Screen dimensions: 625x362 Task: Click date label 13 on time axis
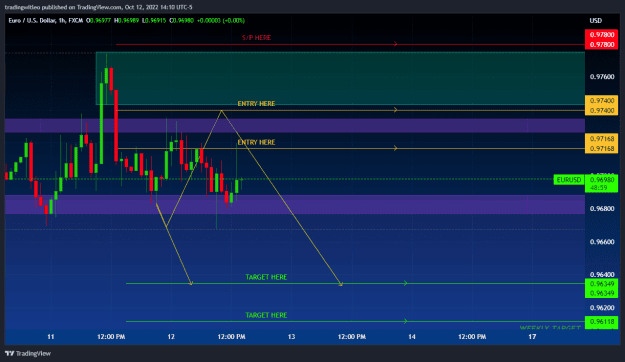pyautogui.click(x=291, y=337)
